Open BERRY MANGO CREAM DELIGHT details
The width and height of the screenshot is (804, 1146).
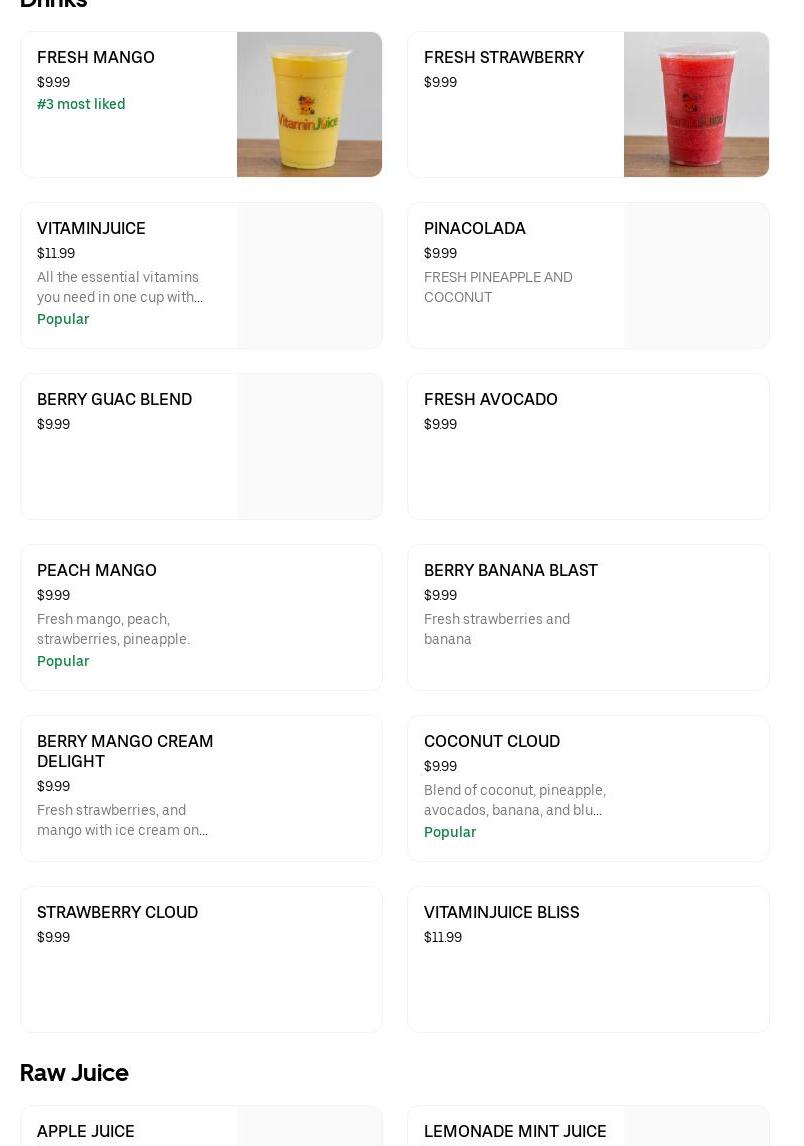coord(125,751)
